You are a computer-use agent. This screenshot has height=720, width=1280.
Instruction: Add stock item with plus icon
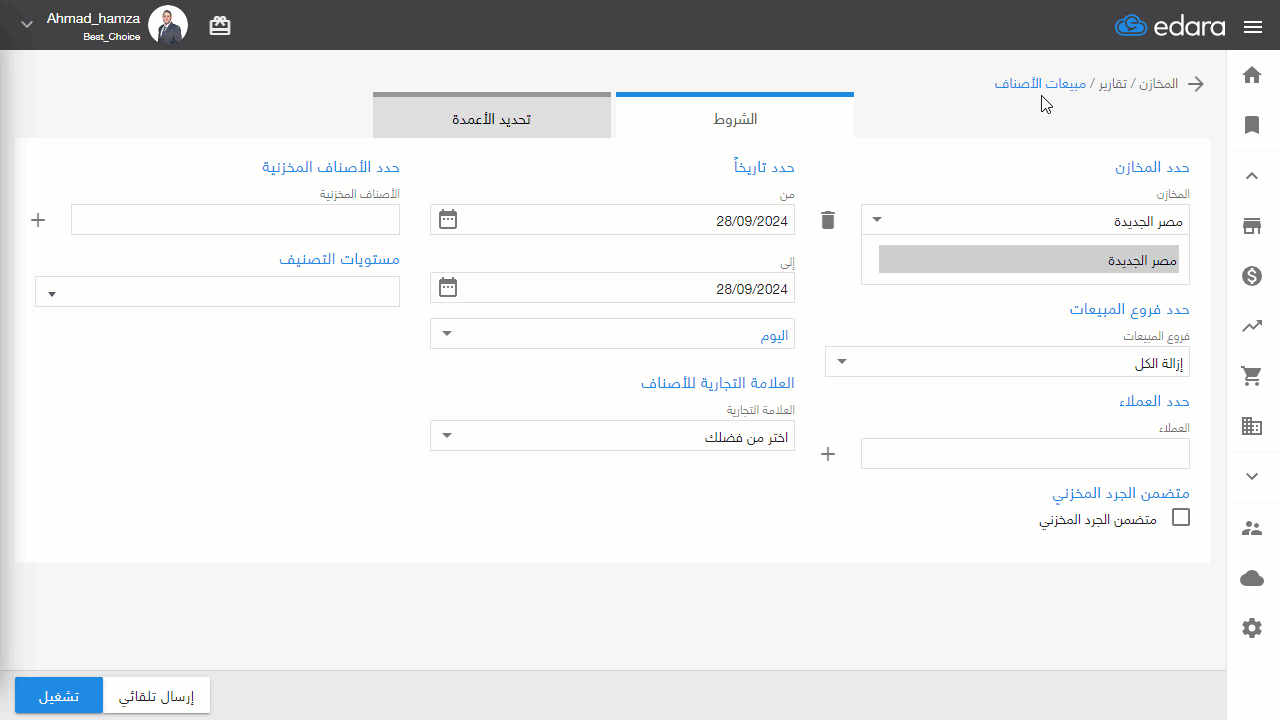pos(39,220)
